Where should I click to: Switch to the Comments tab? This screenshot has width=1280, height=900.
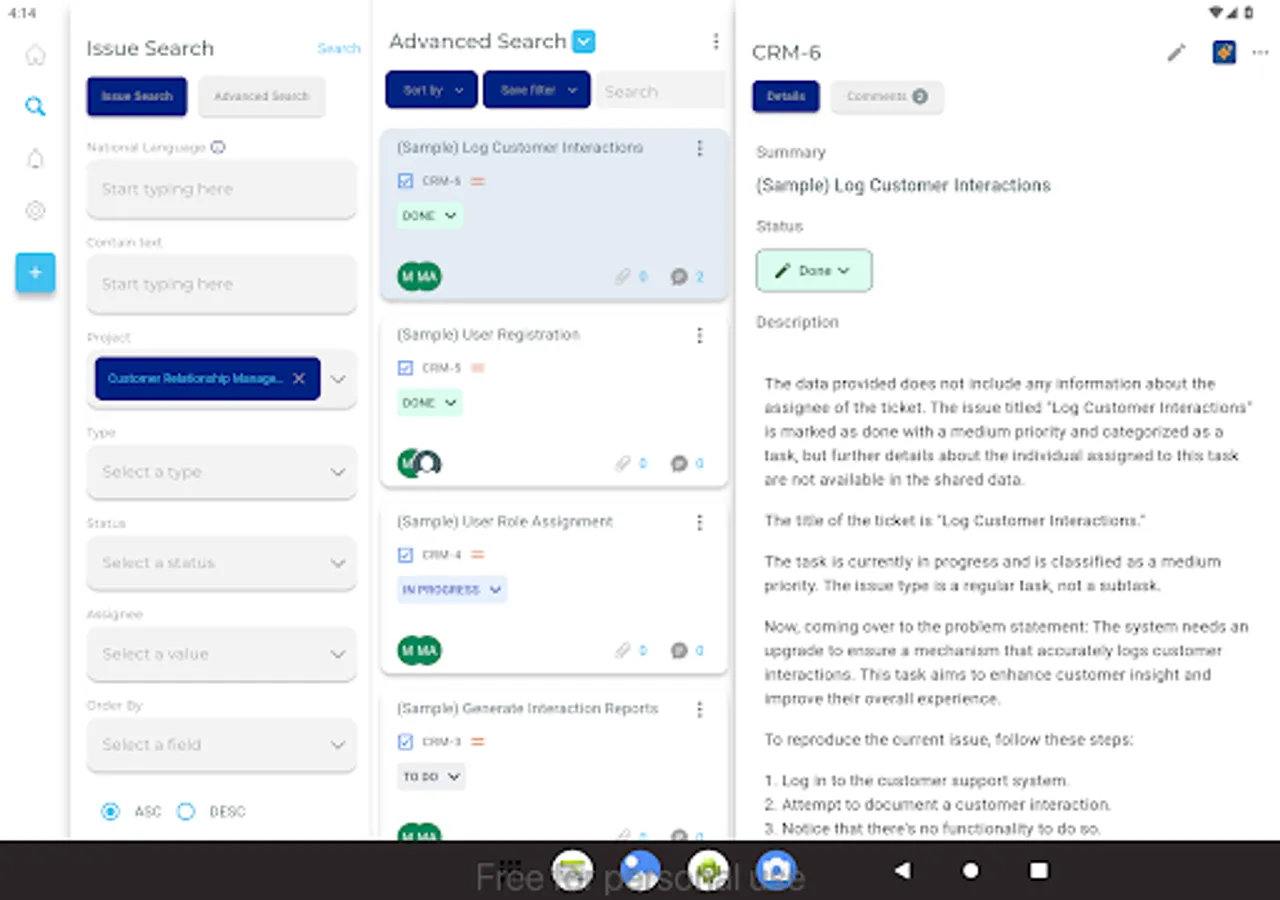pos(887,96)
